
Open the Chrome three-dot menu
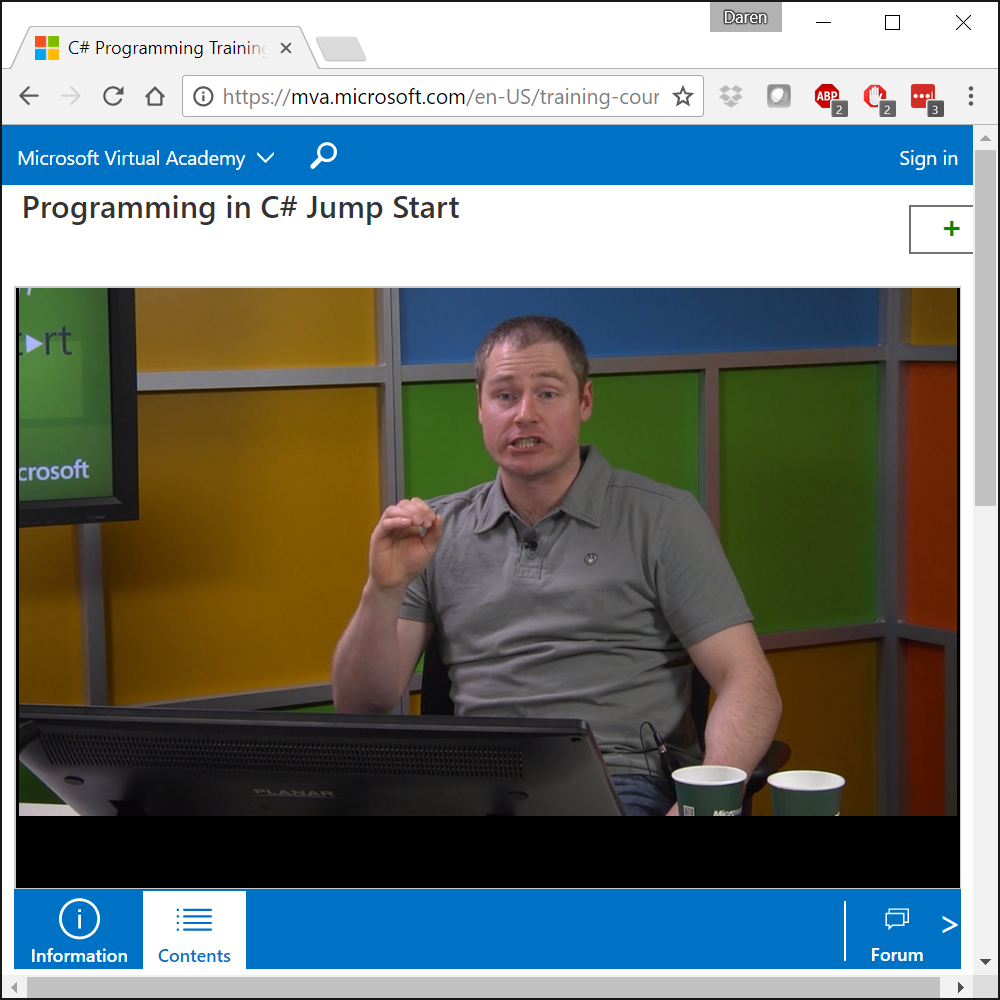(971, 96)
